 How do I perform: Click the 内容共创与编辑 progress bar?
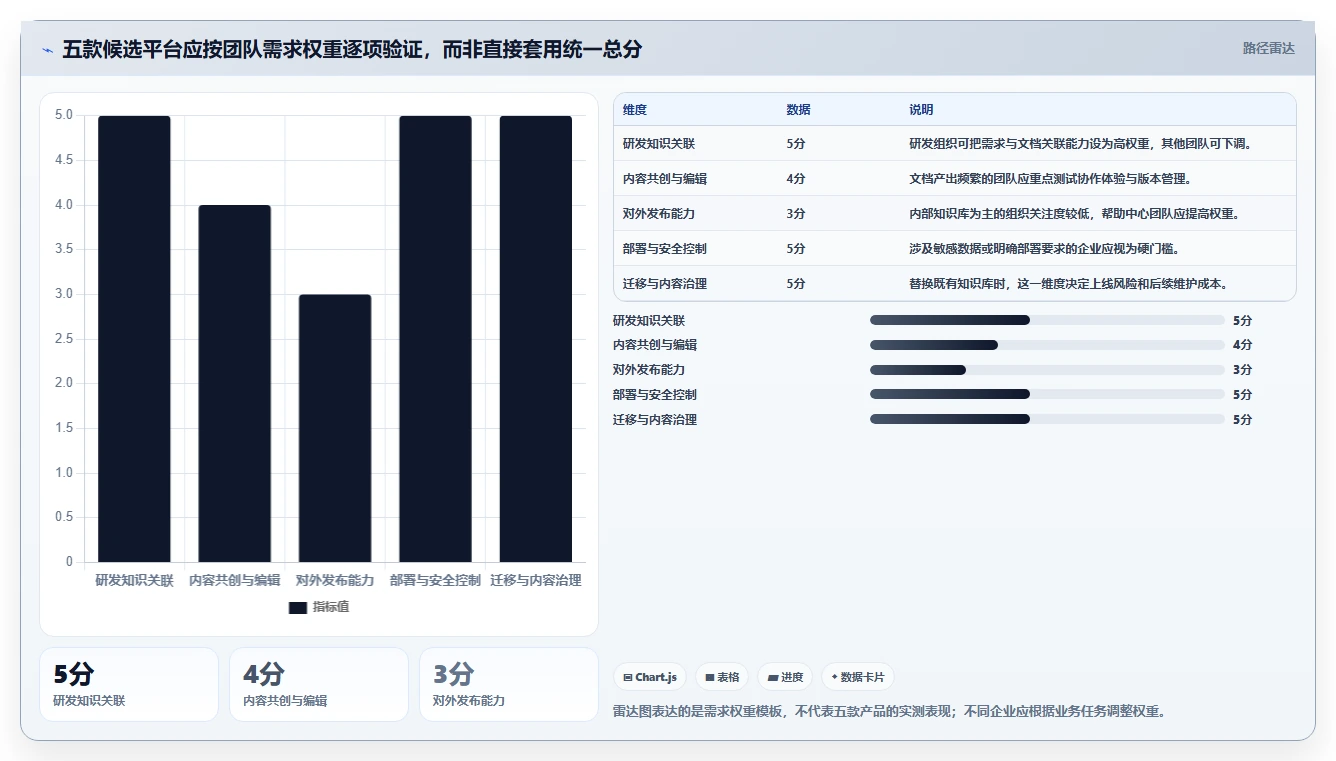click(x=1047, y=345)
